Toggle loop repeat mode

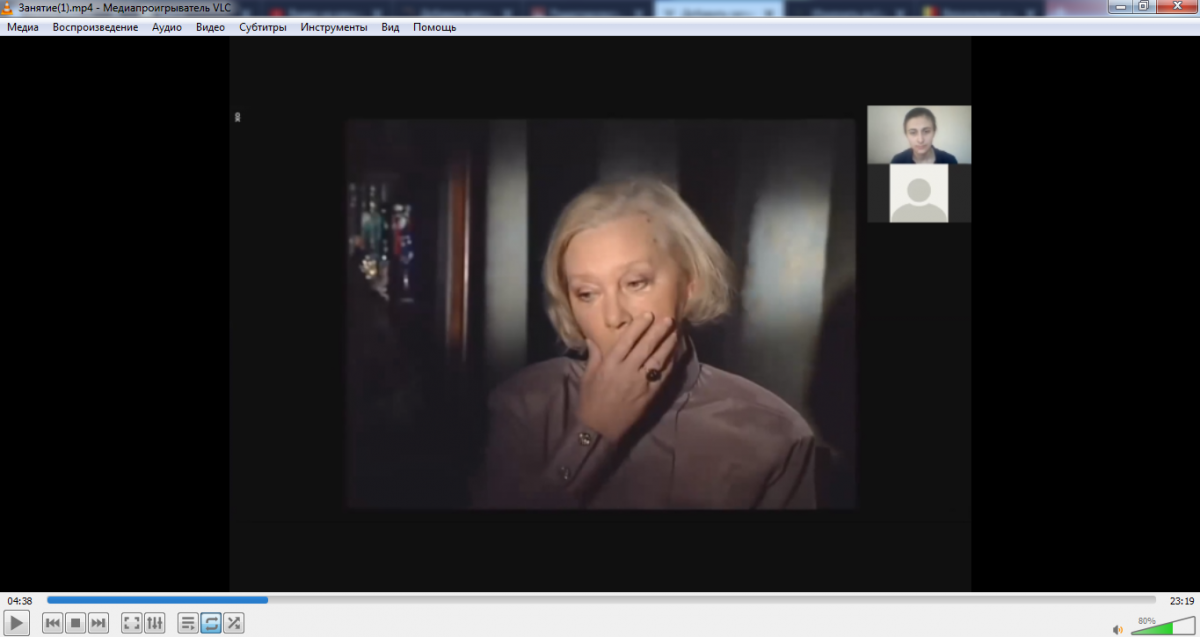click(211, 623)
